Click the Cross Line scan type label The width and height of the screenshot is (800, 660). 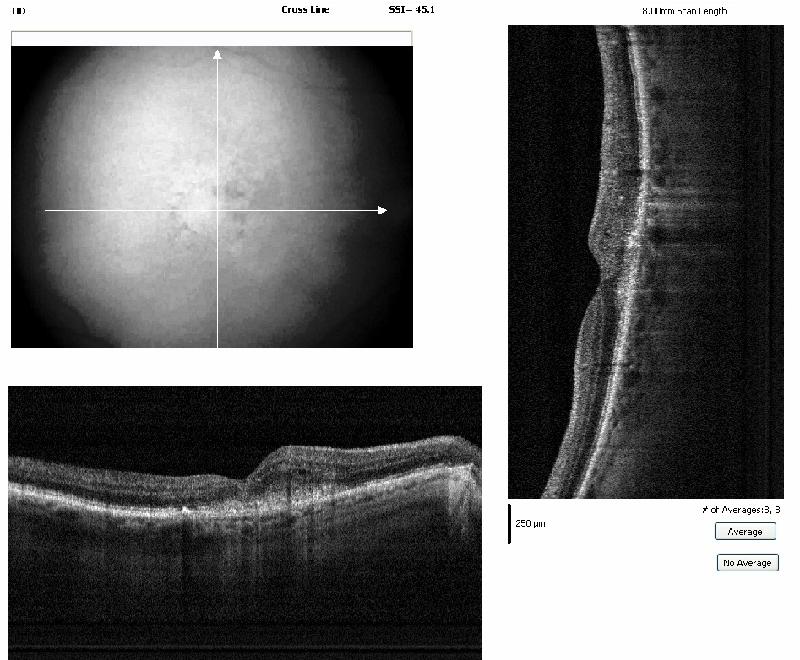[x=305, y=10]
